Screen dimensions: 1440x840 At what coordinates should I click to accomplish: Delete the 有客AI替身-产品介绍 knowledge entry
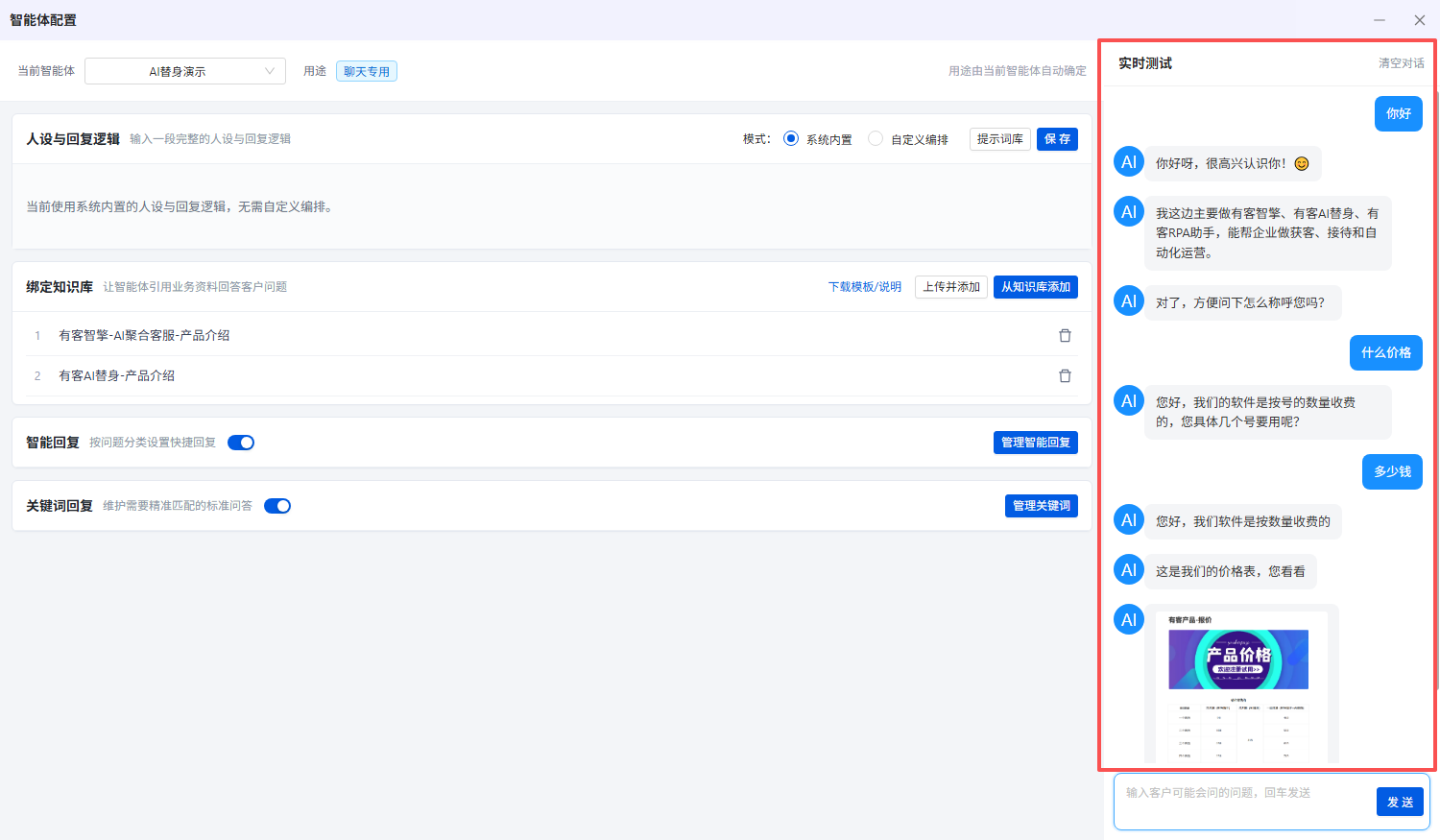(1065, 375)
